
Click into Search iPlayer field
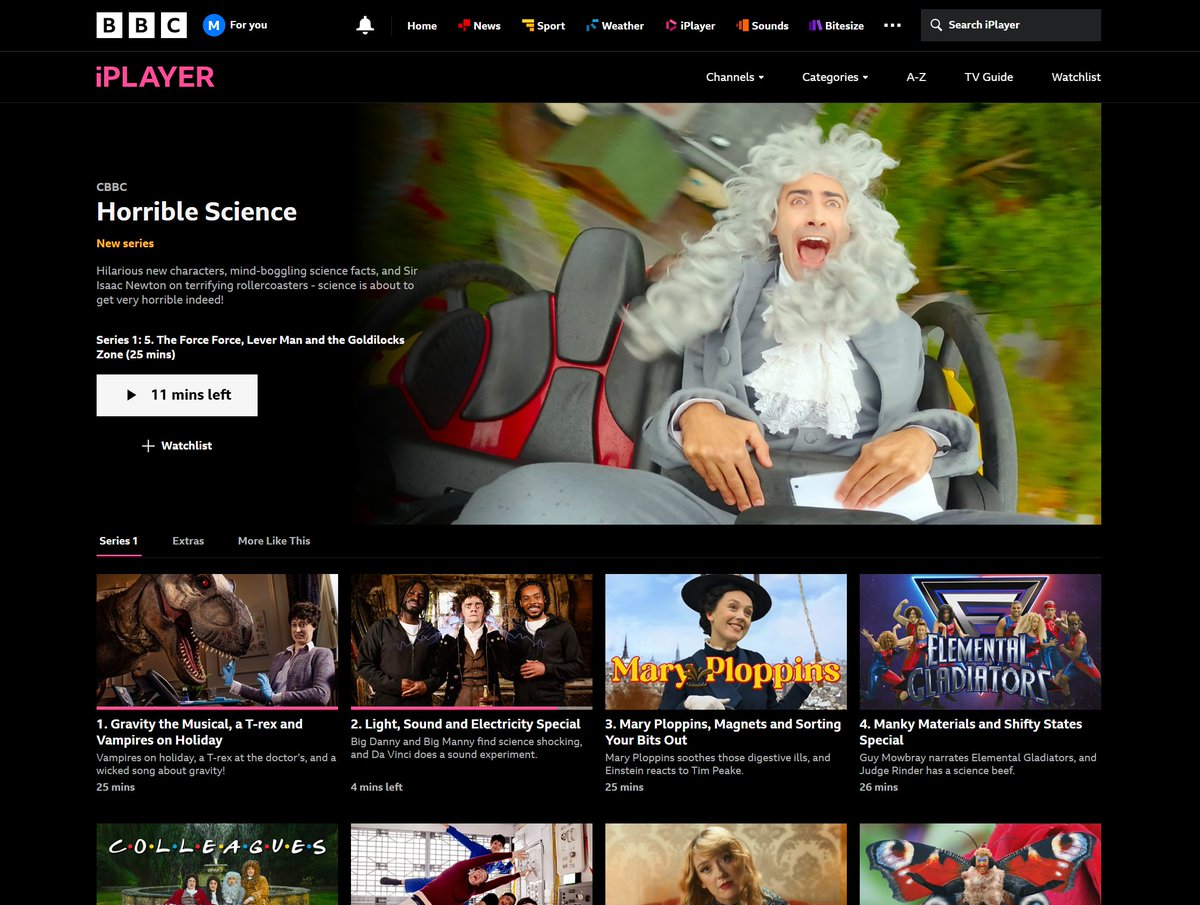pyautogui.click(x=1011, y=25)
